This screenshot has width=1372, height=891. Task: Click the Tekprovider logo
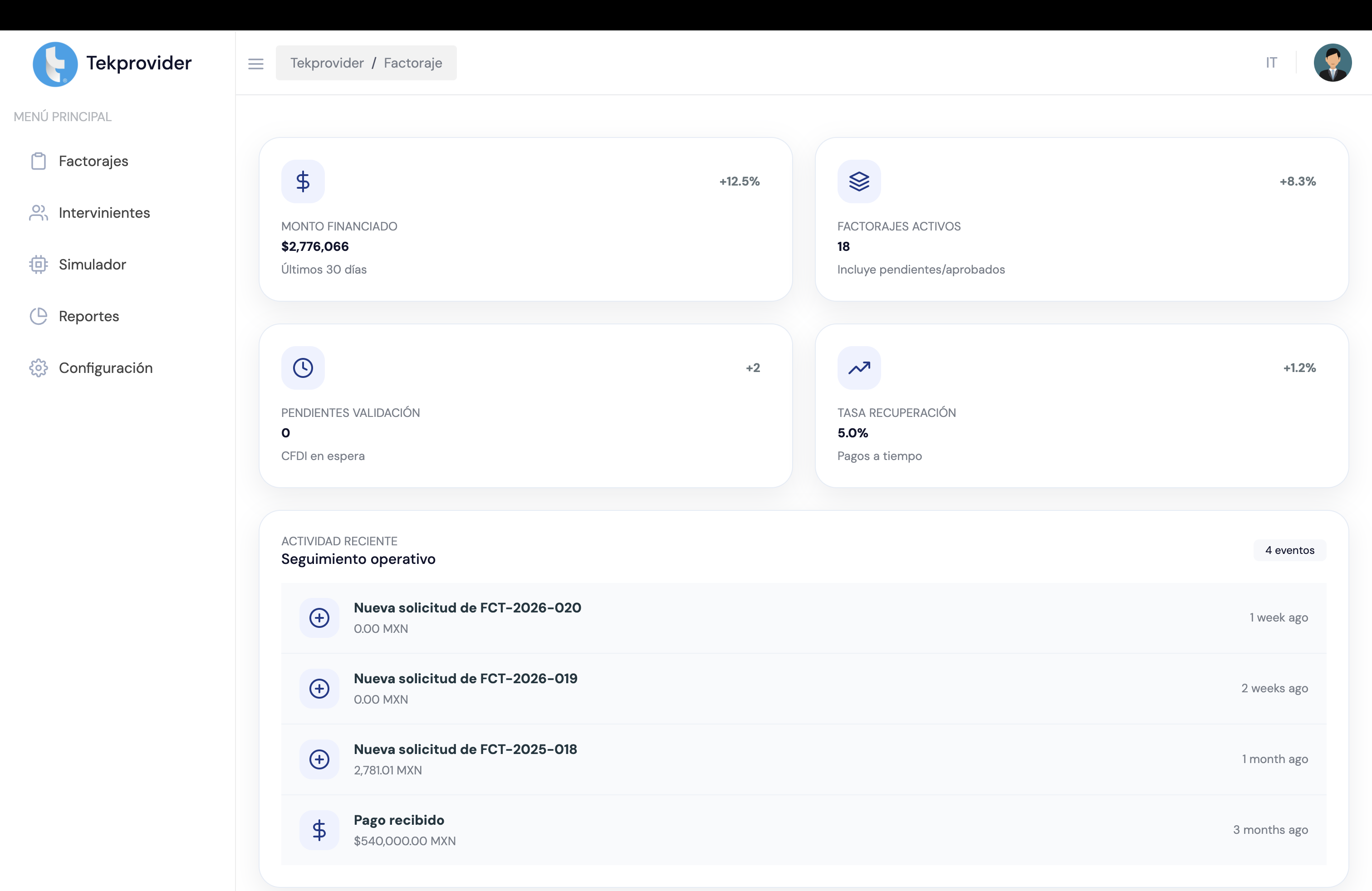click(55, 64)
